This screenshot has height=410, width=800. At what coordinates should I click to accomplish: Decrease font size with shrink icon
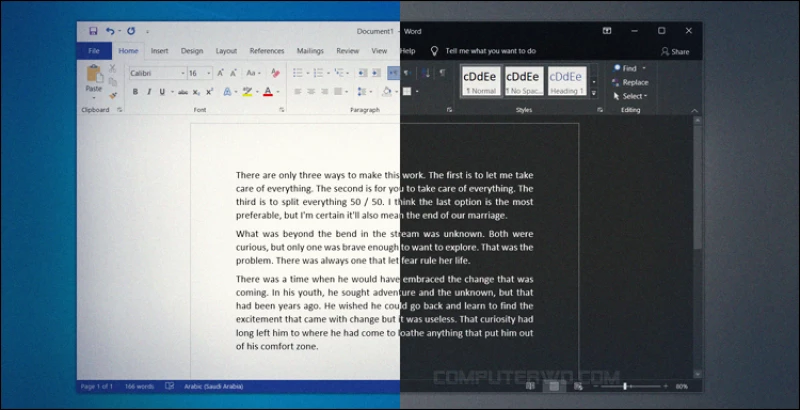point(233,73)
